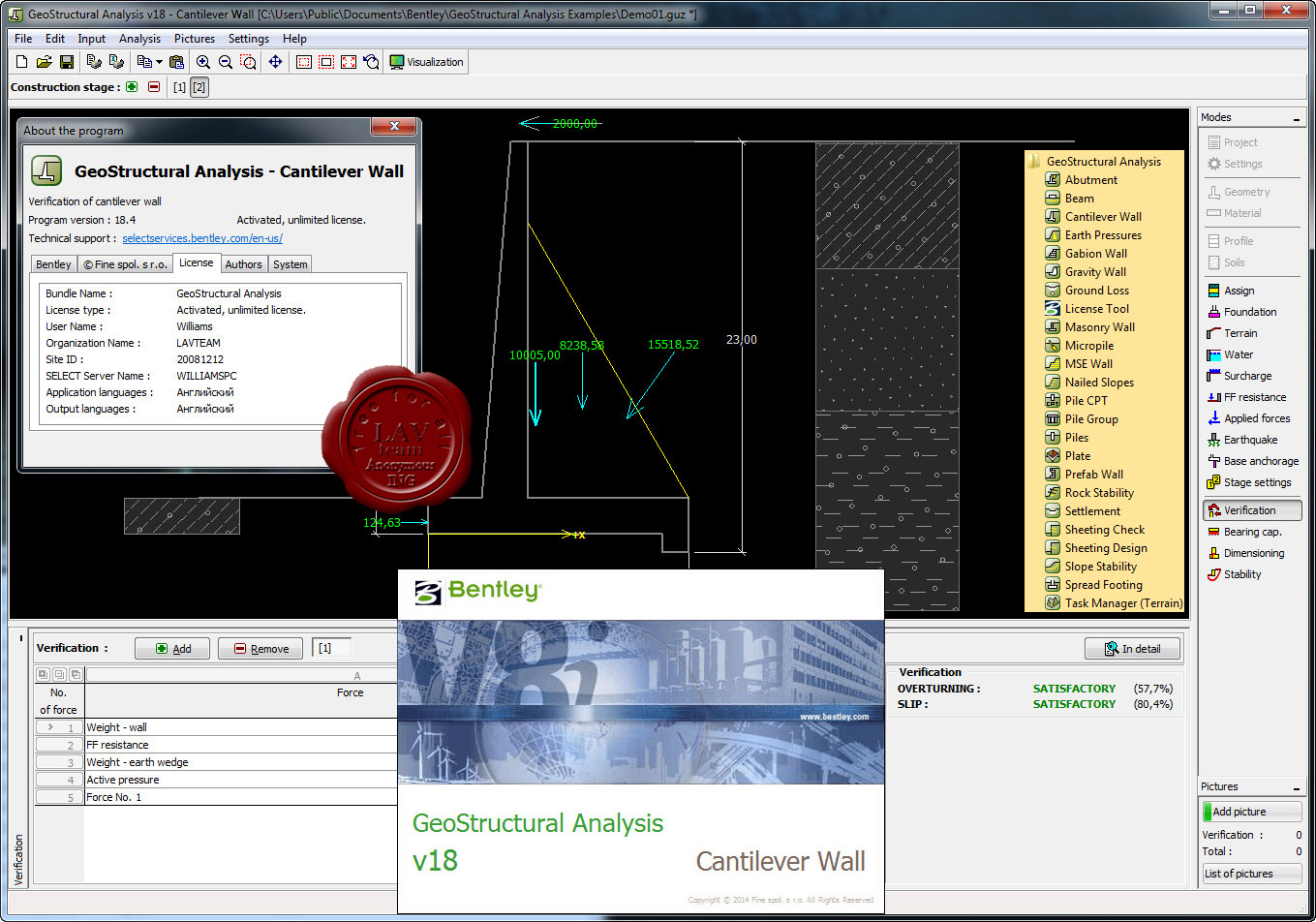This screenshot has height=922, width=1316.
Task: Open Stage settings mode
Action: click(1256, 482)
